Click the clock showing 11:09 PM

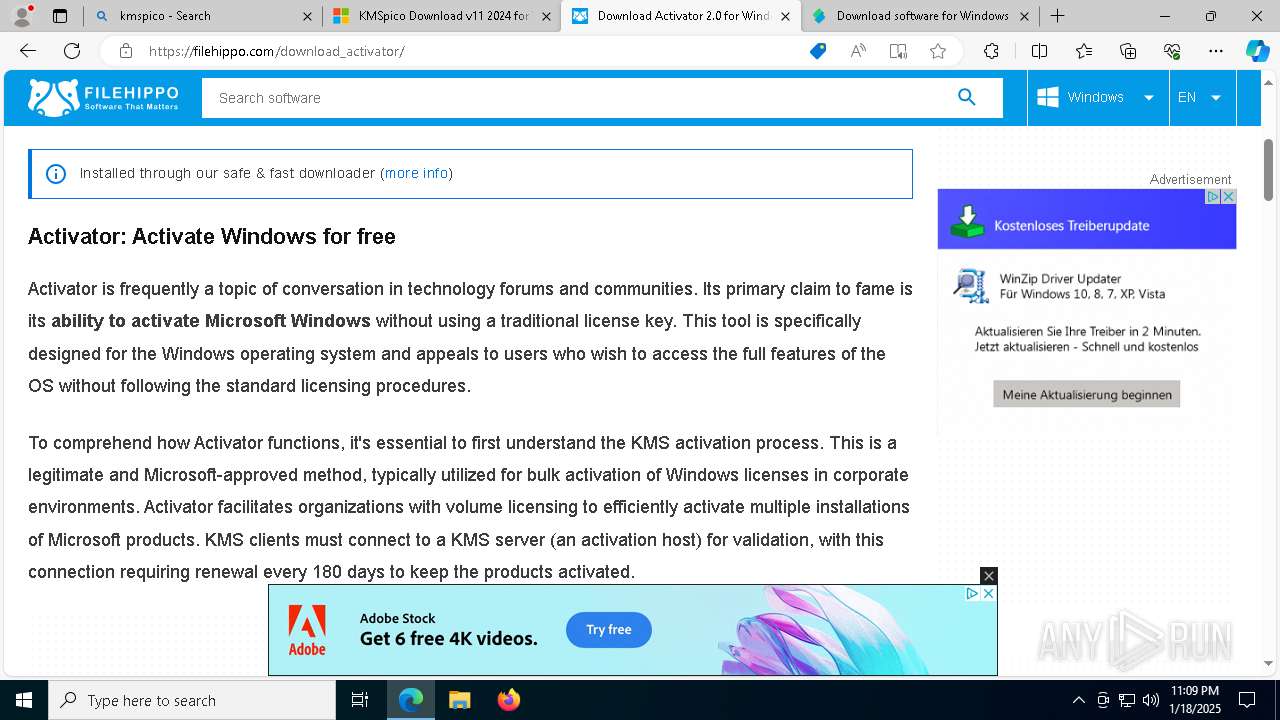(1194, 700)
